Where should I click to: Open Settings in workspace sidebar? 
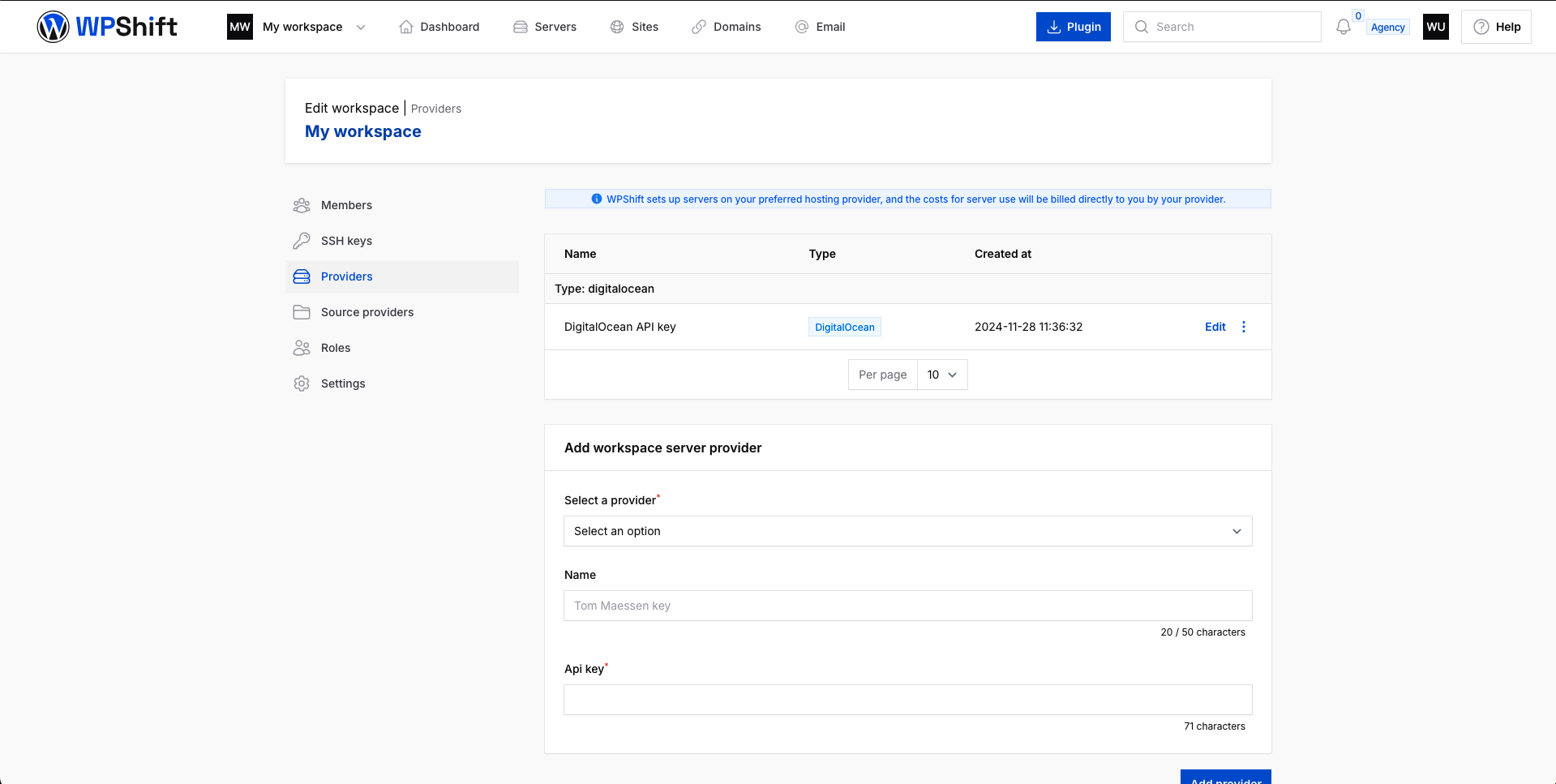click(x=402, y=383)
